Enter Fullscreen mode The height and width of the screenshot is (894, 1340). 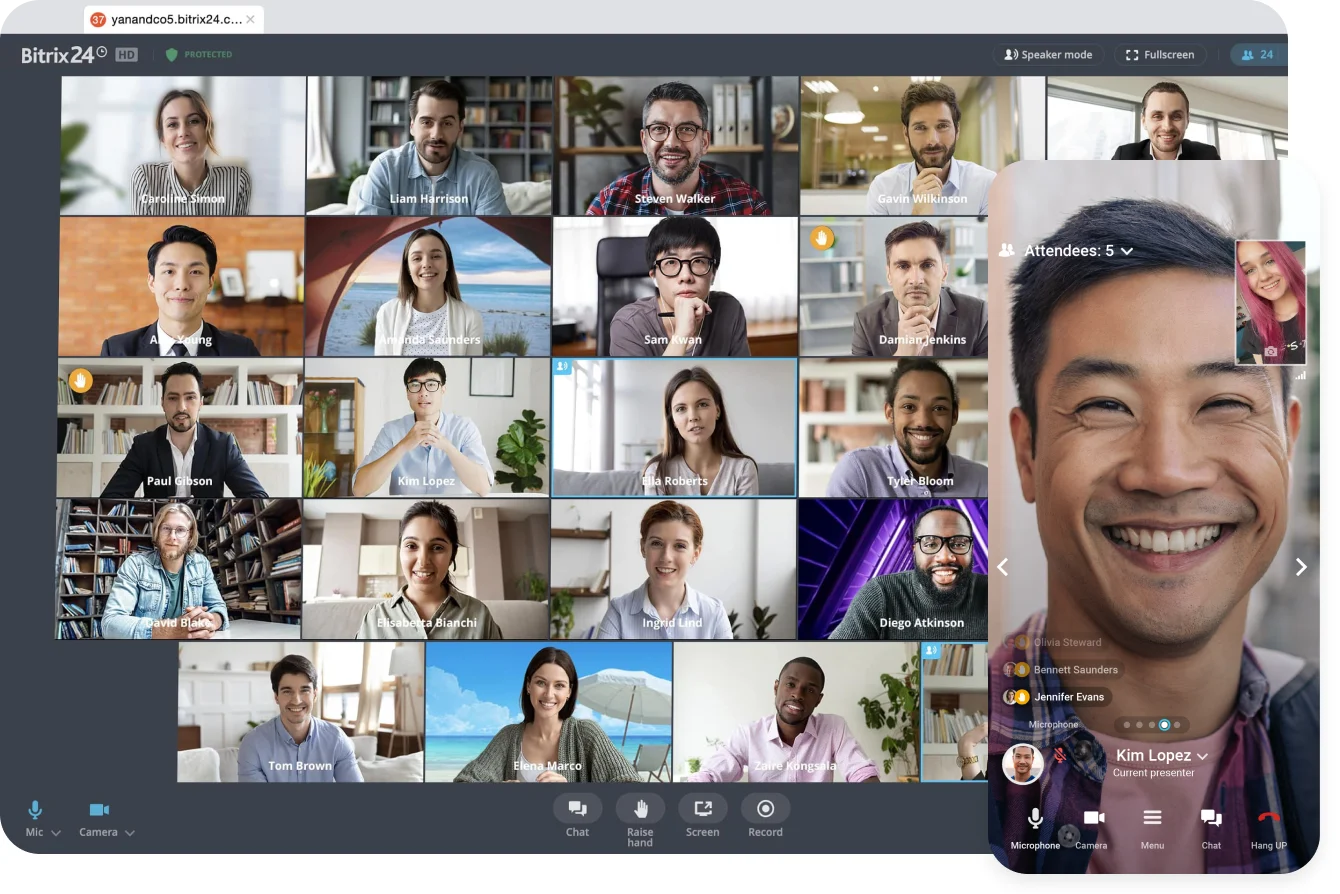[x=1159, y=54]
